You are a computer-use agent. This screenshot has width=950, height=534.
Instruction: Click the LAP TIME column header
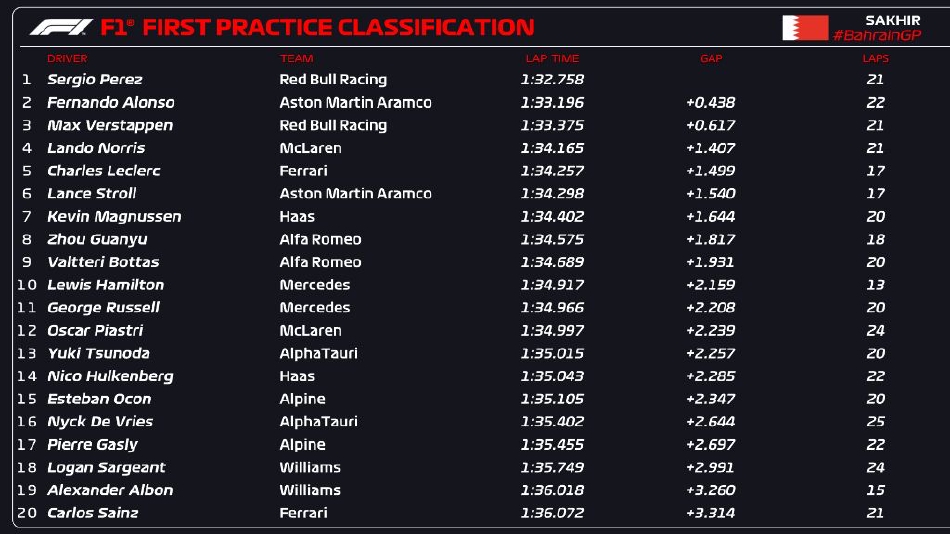point(552,58)
